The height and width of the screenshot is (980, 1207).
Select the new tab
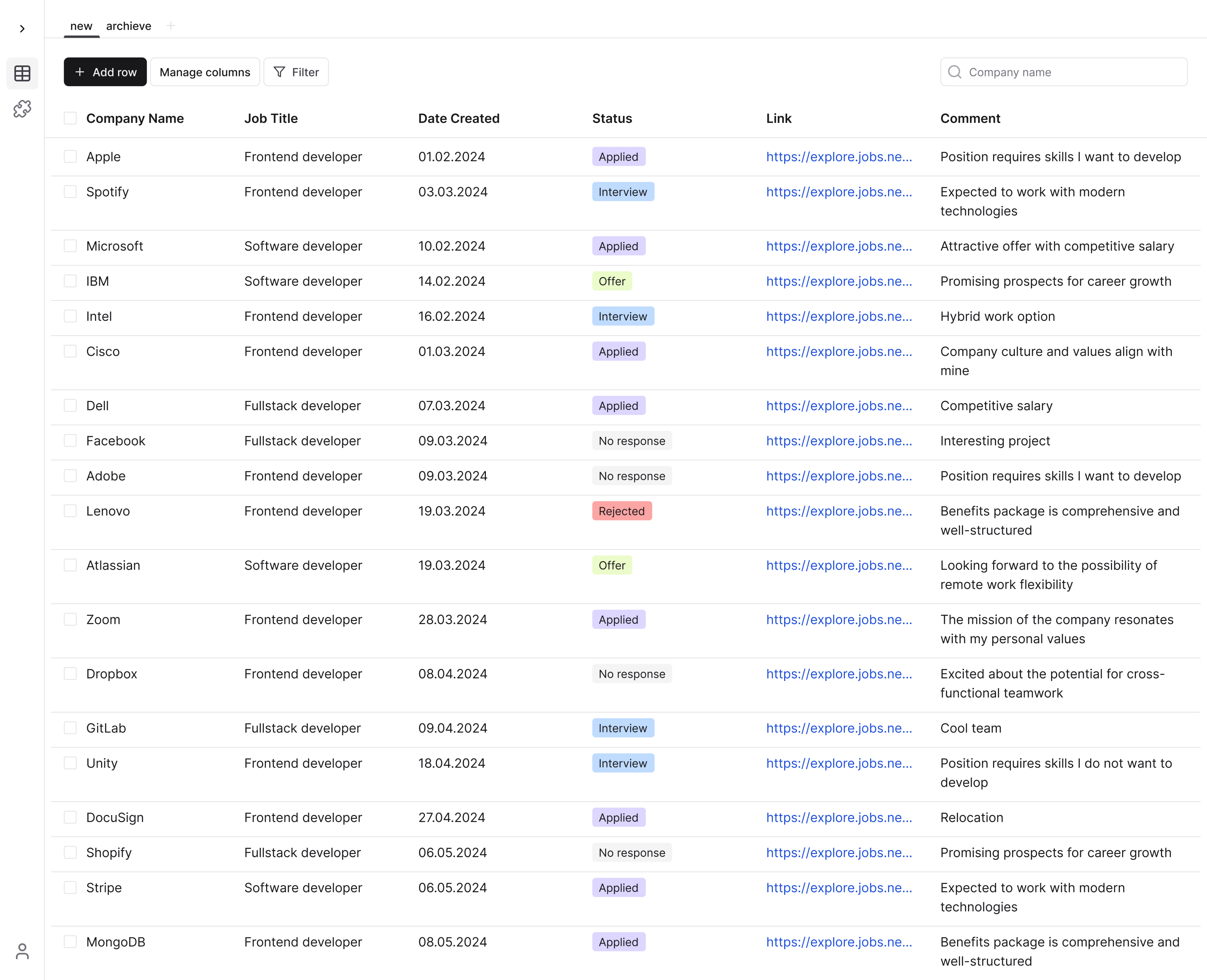click(x=81, y=26)
